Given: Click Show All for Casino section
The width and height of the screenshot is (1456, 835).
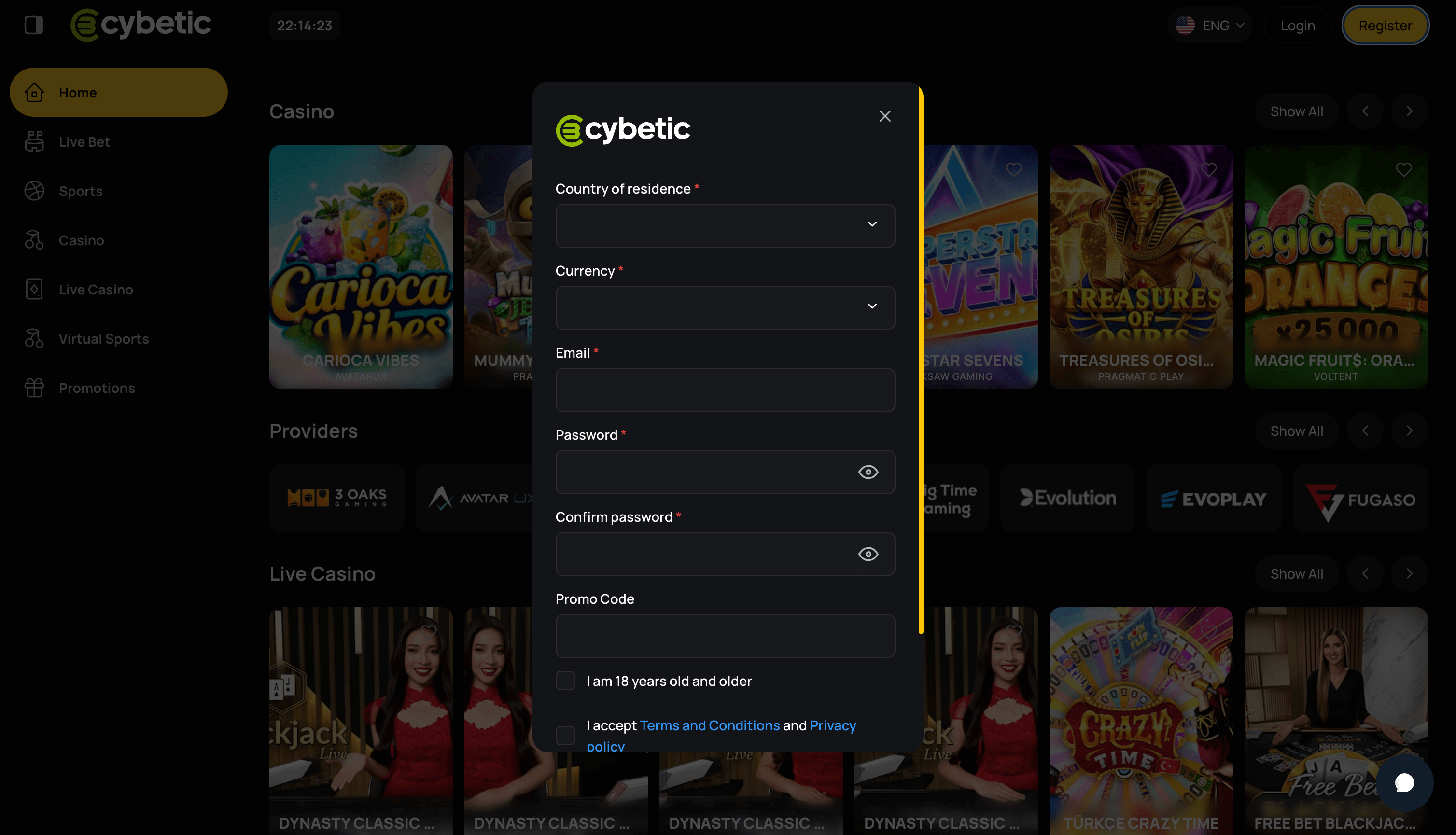Looking at the screenshot, I should [1297, 111].
